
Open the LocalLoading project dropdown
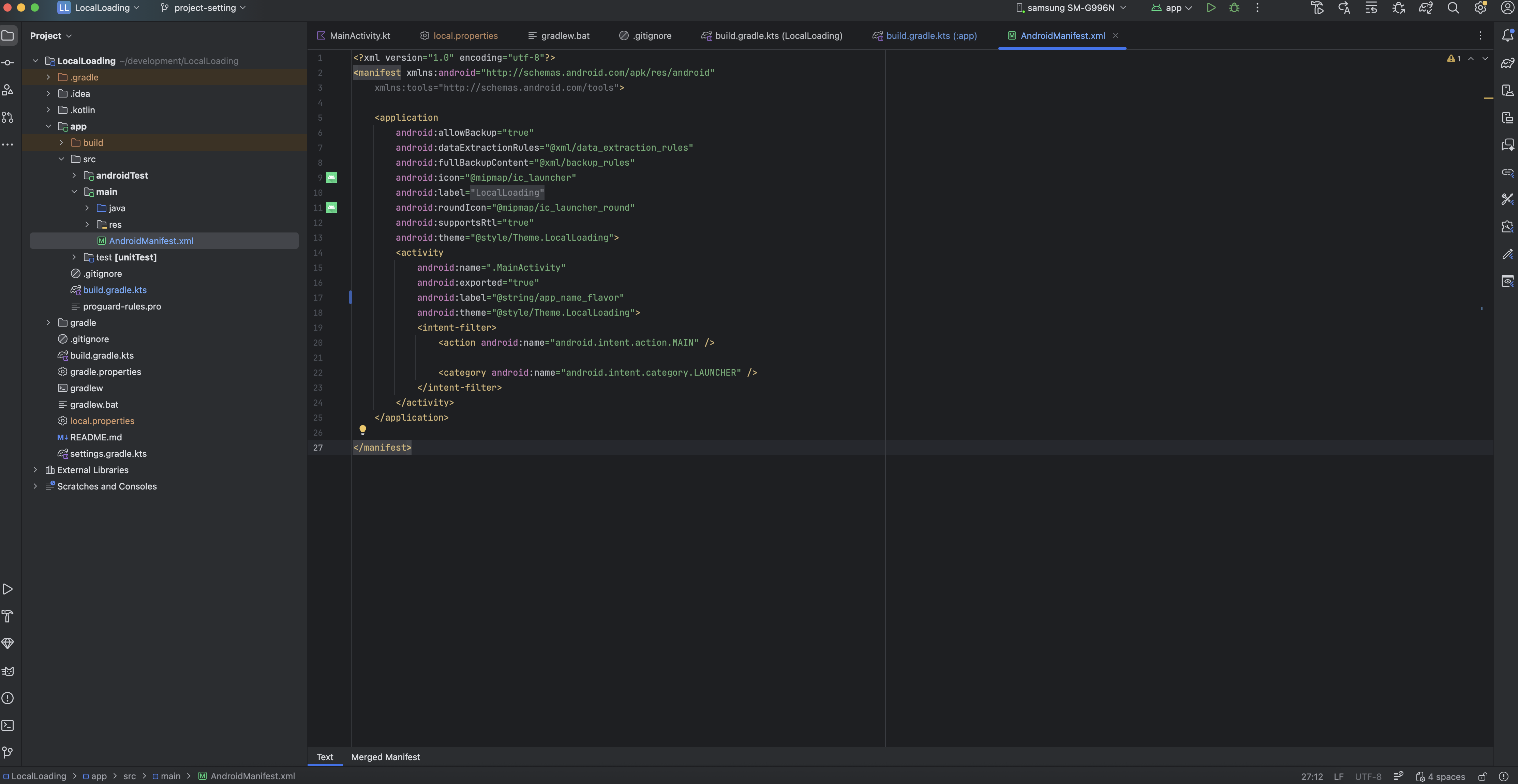click(x=99, y=7)
